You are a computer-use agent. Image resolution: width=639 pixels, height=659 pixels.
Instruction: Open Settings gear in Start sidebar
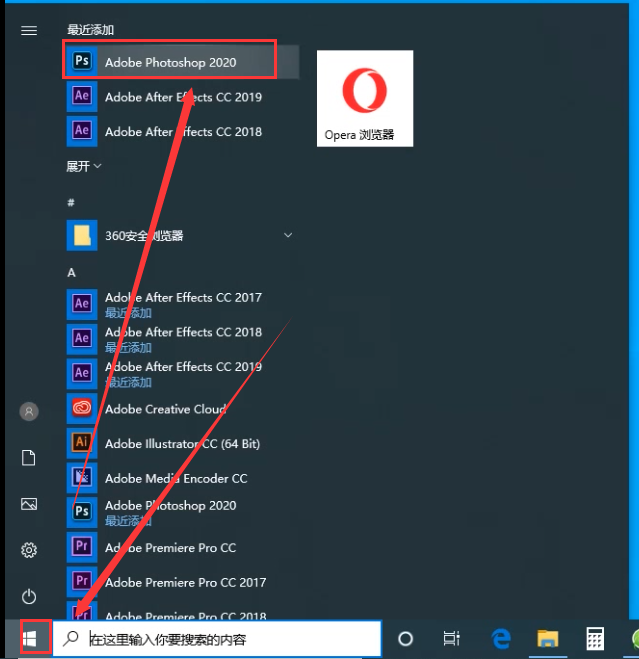coord(29,550)
